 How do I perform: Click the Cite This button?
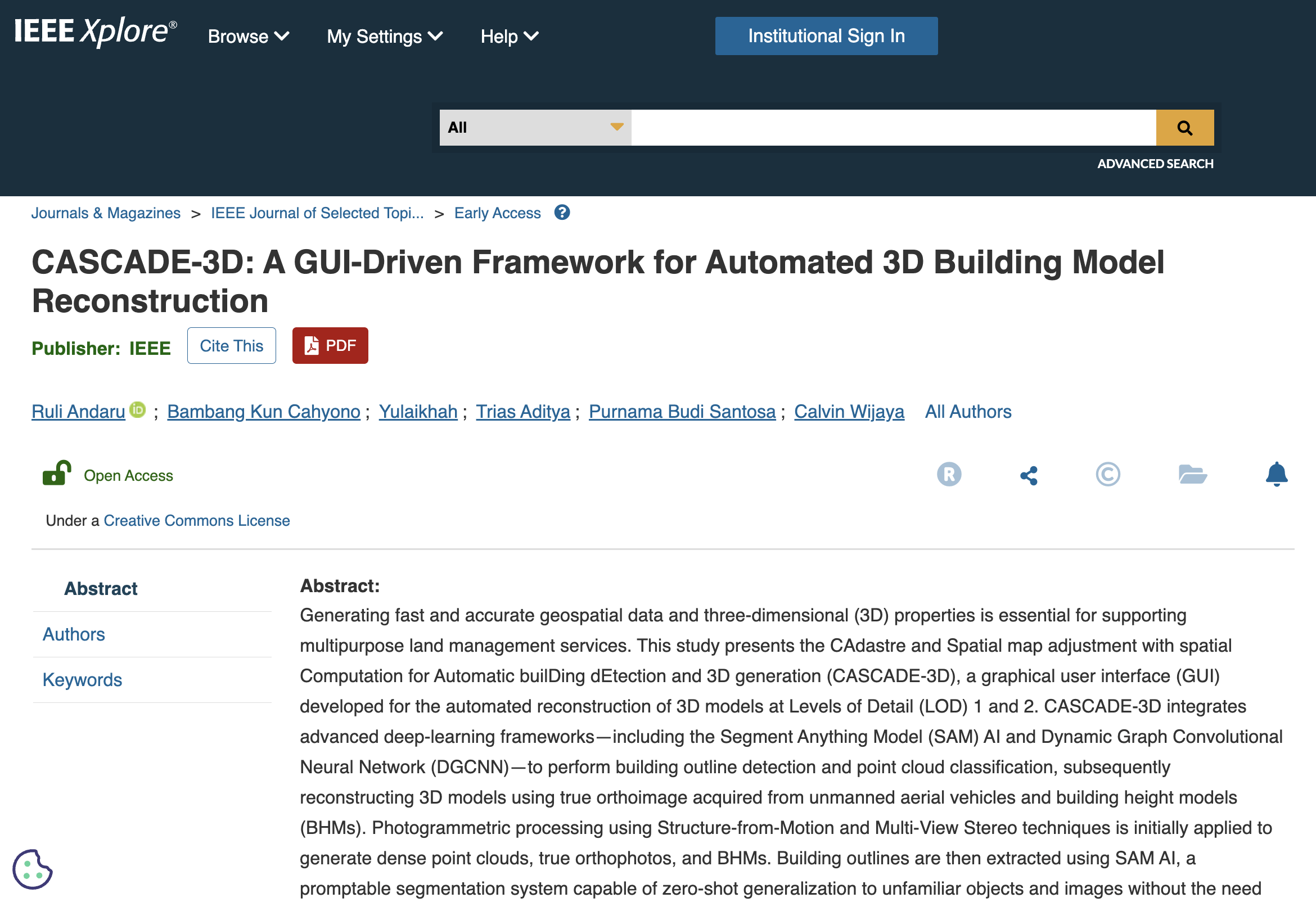tap(231, 346)
